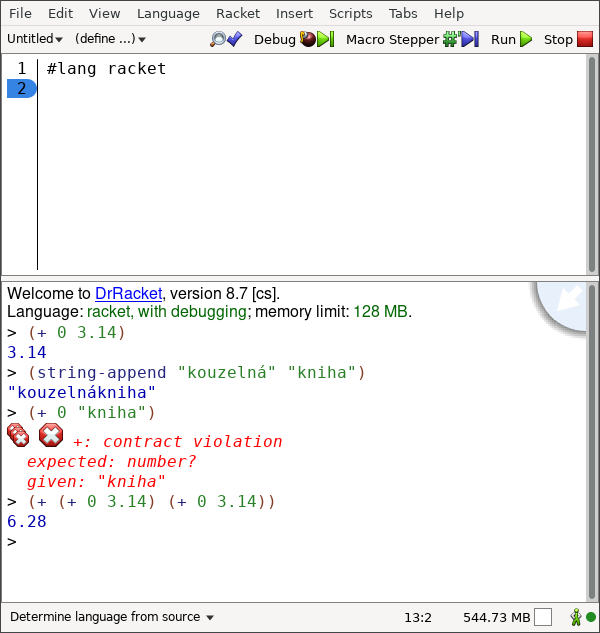Click the 'expected: number?' error line
The height and width of the screenshot is (633, 600).
point(111,461)
